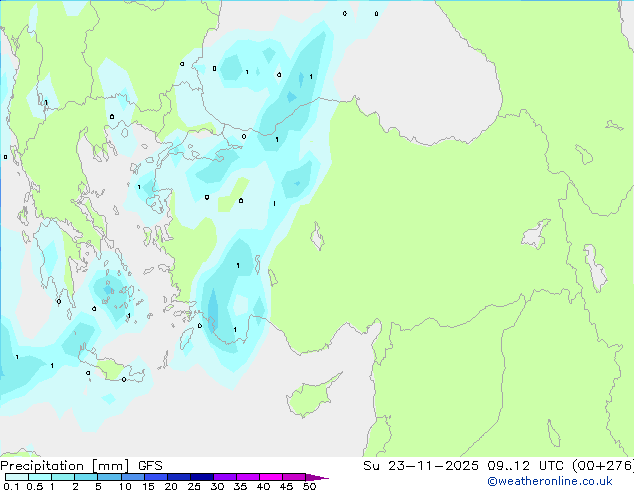Click the above-50 mm legend arrow tip
Image resolution: width=634 pixels, height=490 pixels.
pyautogui.click(x=317, y=477)
